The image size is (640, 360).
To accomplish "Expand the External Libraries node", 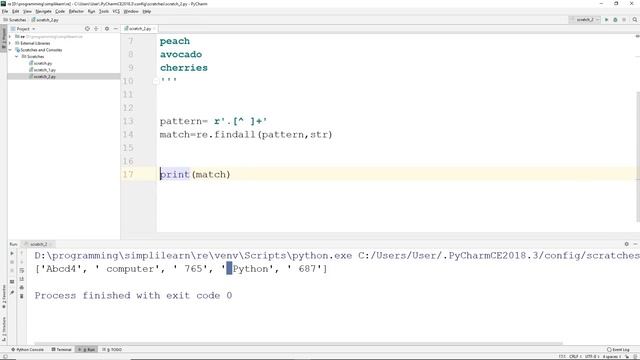I will pyautogui.click(x=10, y=43).
